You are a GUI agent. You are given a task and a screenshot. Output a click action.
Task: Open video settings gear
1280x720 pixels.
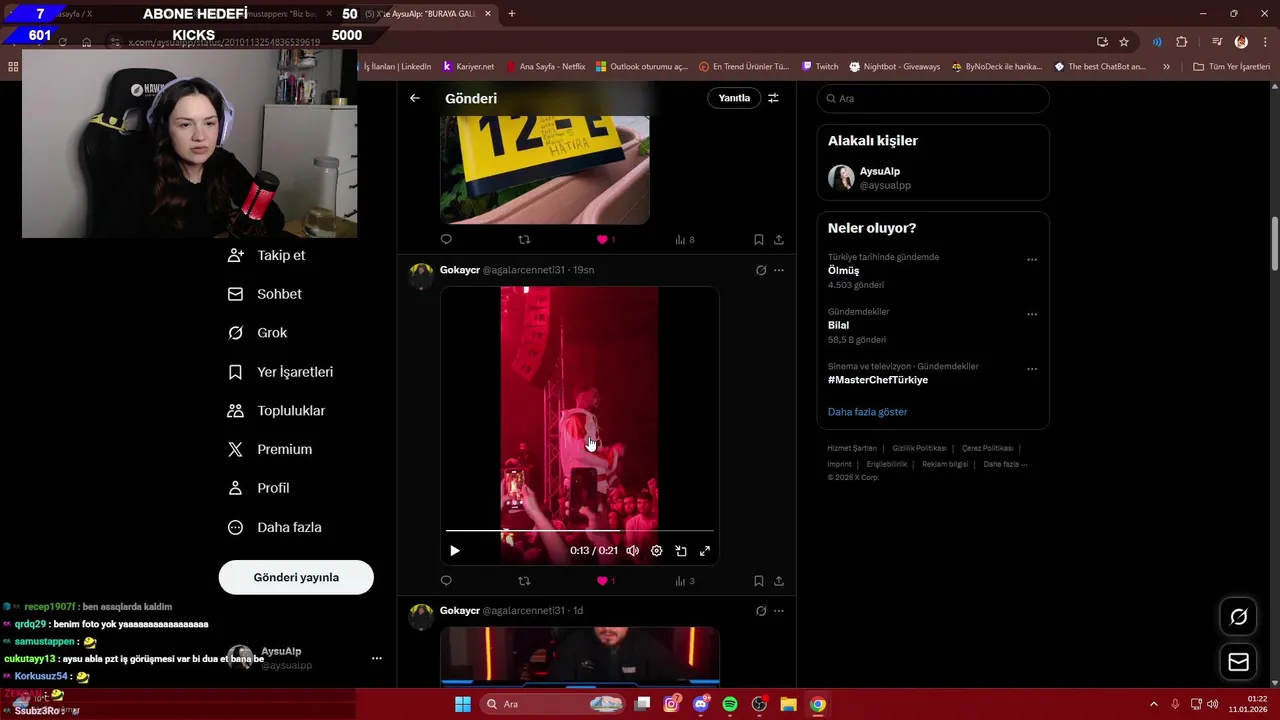(657, 551)
